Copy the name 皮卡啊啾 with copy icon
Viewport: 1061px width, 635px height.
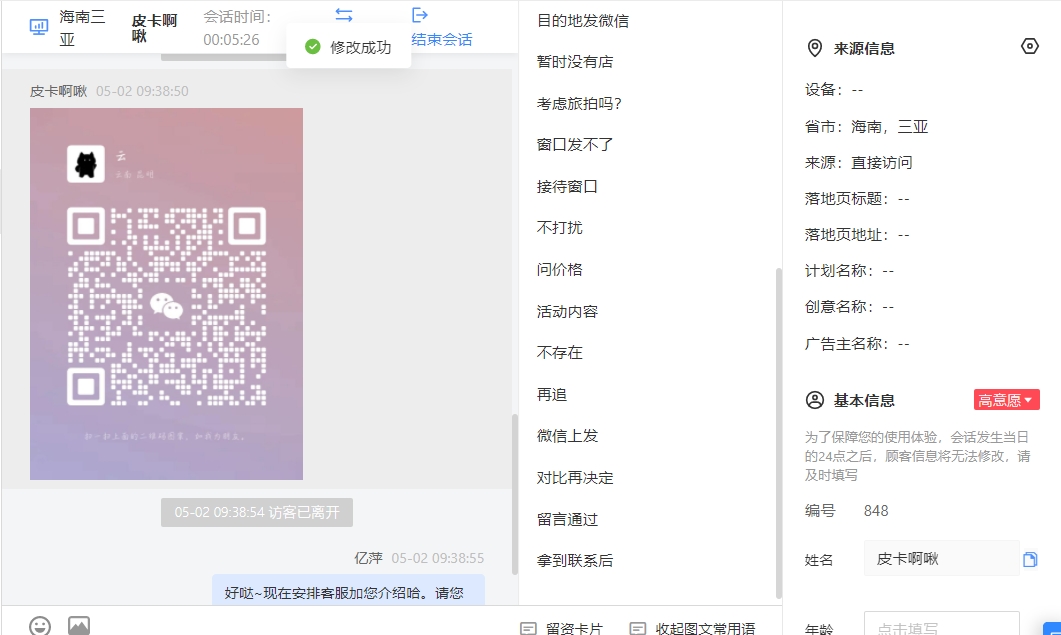[1030, 559]
